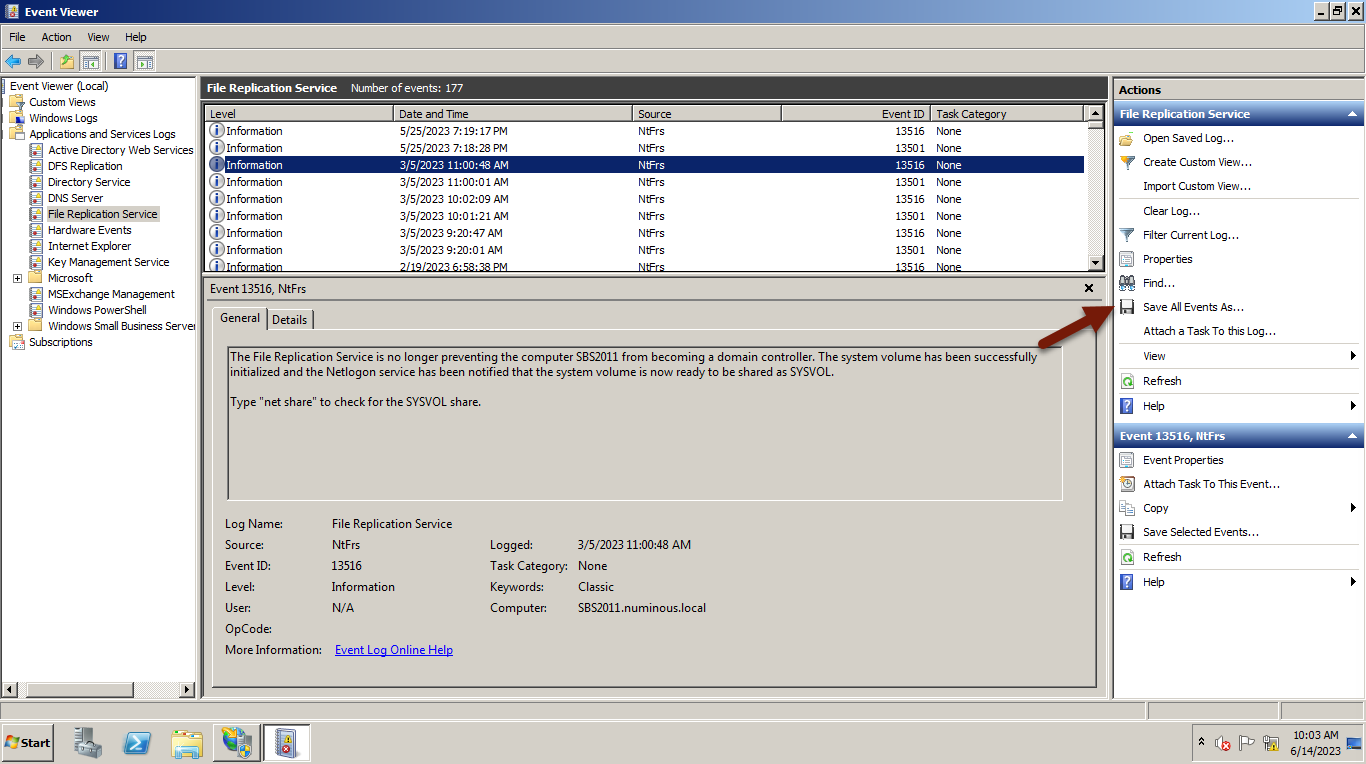This screenshot has width=1366, height=764.
Task: Select Custom Views in console tree
Action: (62, 102)
